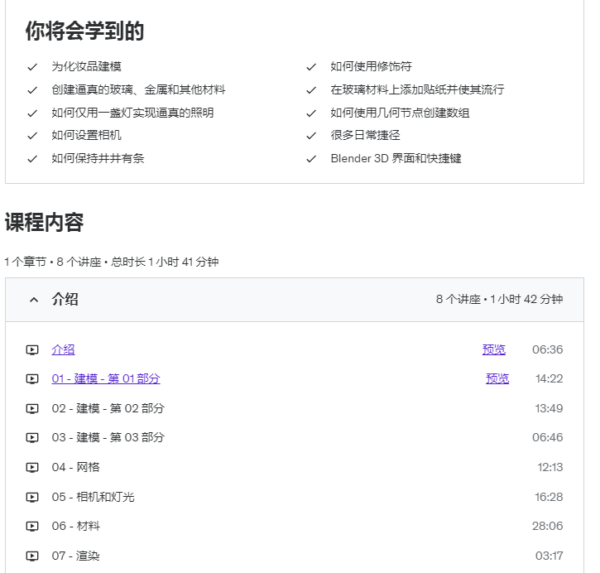The image size is (600, 573).
Task: Select lecture text 02 - 建模 - 第 02 部分
Action: [x=108, y=408]
